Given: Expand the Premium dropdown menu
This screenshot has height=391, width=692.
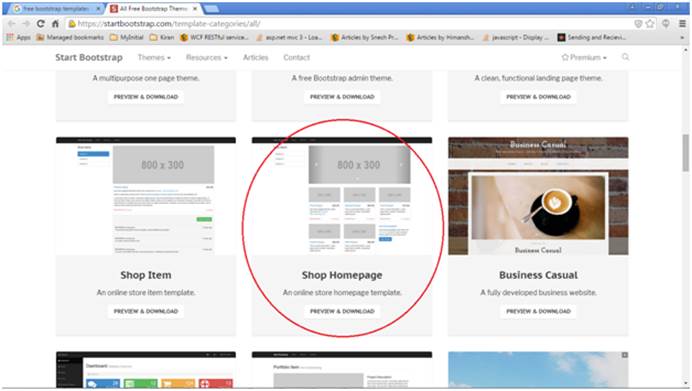Looking at the screenshot, I should tap(584, 57).
